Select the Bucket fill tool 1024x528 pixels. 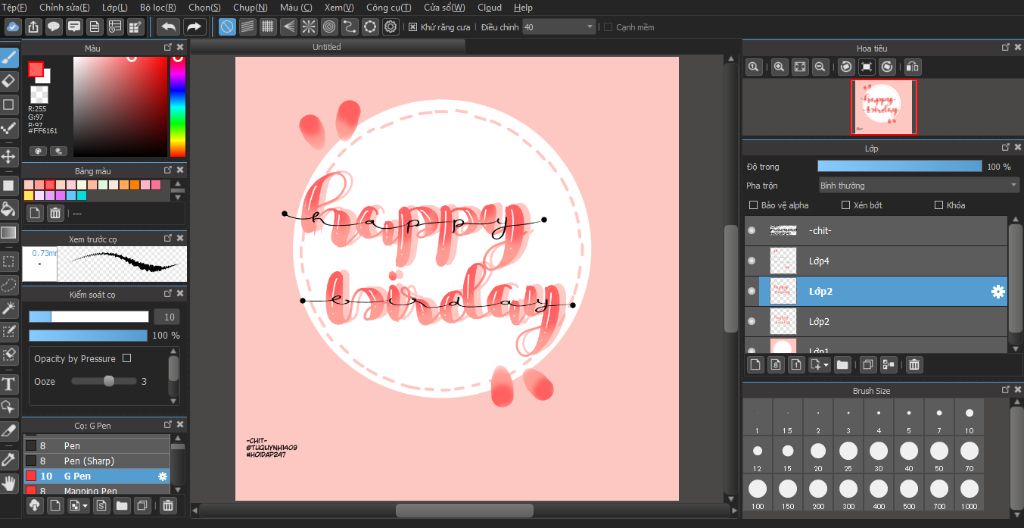(9, 209)
